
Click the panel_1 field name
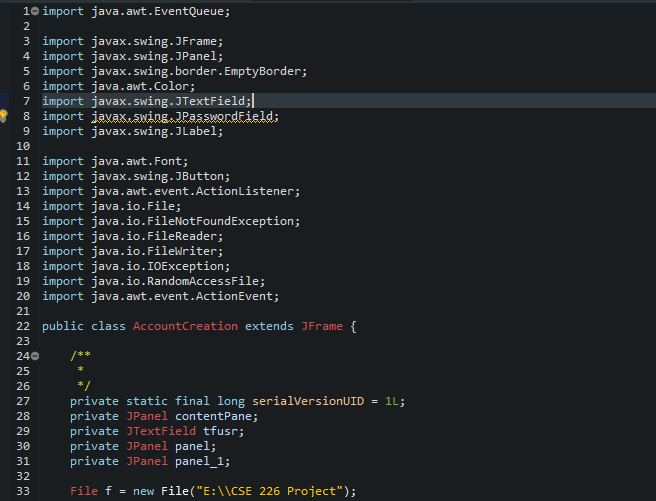coord(199,461)
